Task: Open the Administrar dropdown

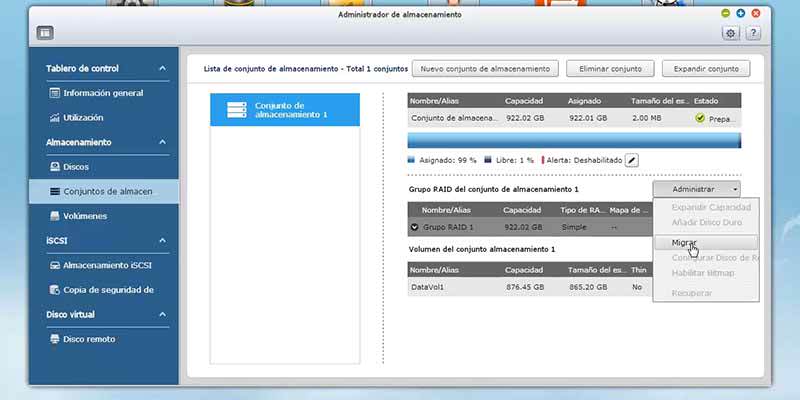Action: point(696,189)
